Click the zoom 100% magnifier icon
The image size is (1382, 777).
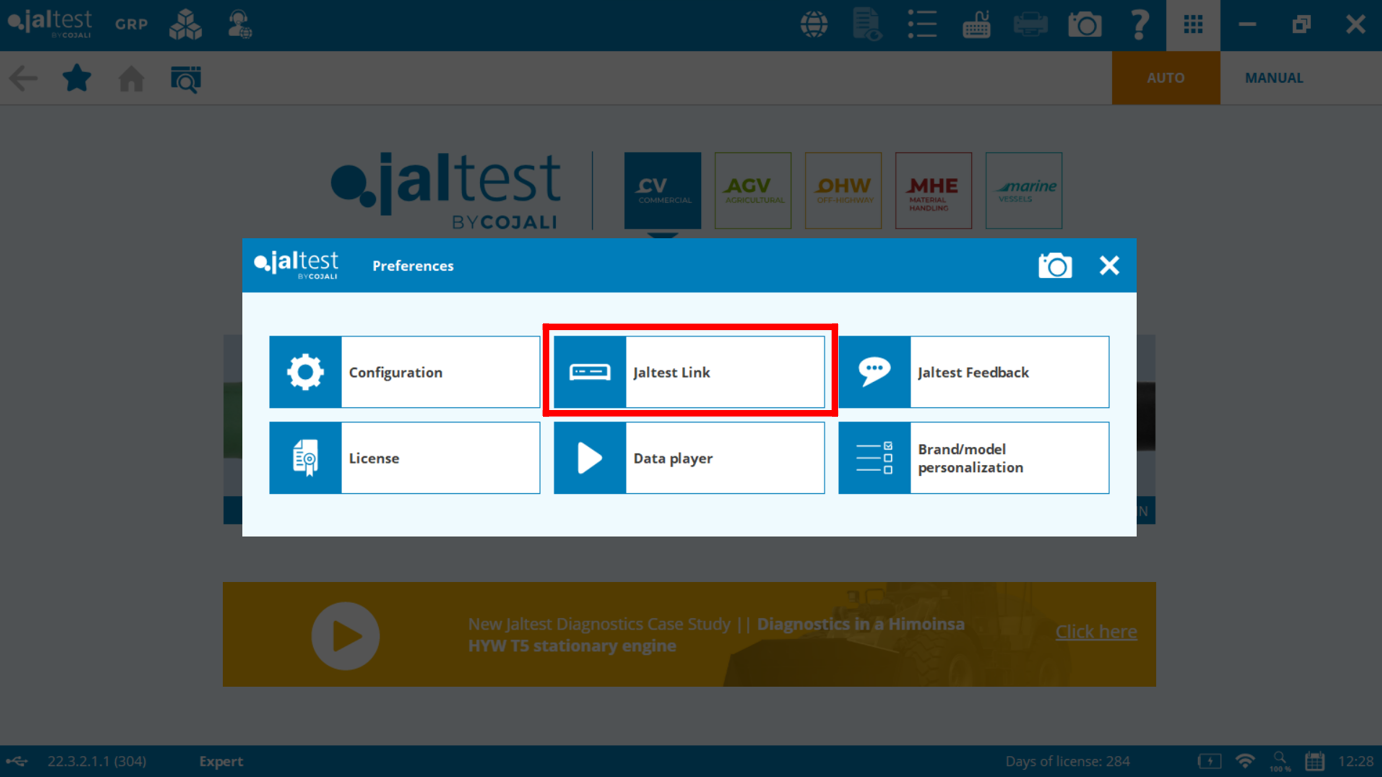click(x=1280, y=761)
